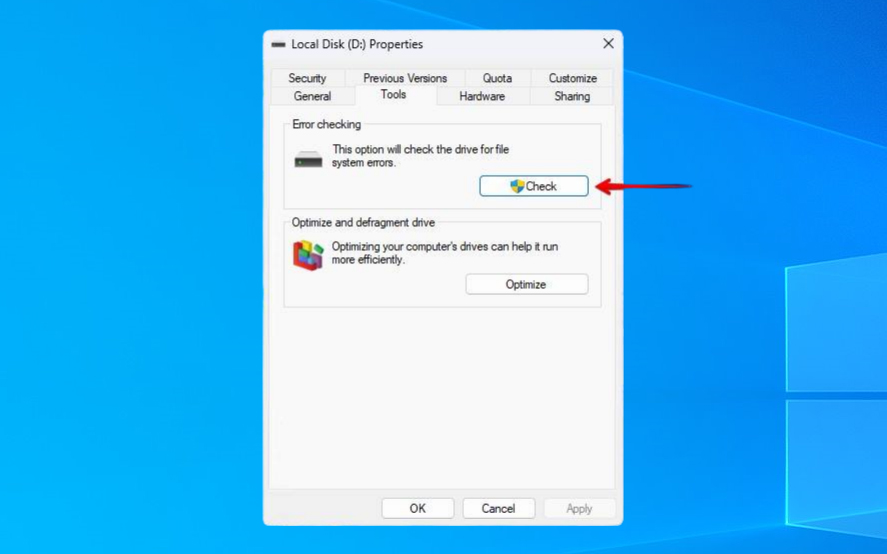This screenshot has width=887, height=554.
Task: Select the Quota tab
Action: point(497,78)
